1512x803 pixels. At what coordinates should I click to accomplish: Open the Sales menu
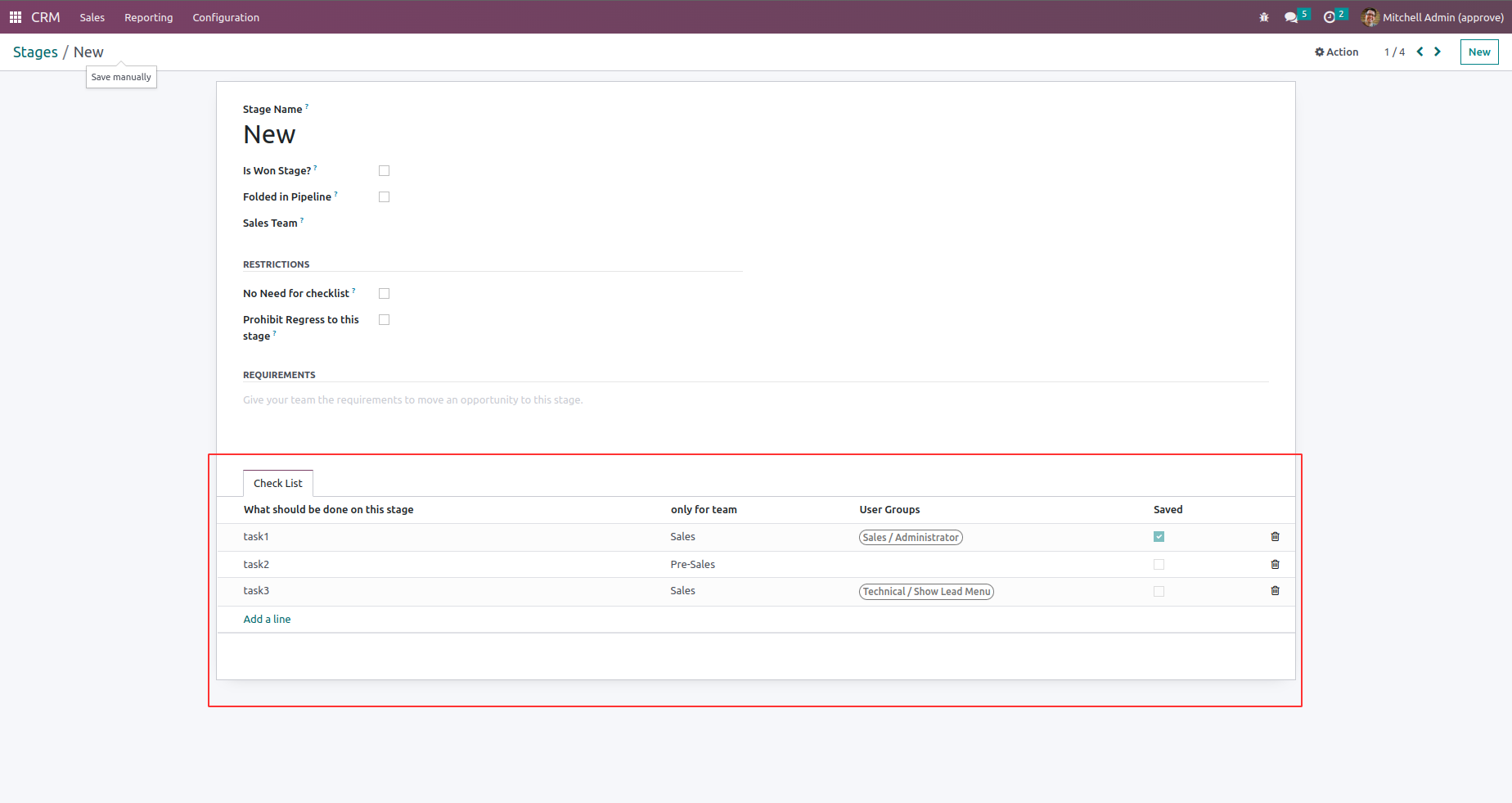92,17
